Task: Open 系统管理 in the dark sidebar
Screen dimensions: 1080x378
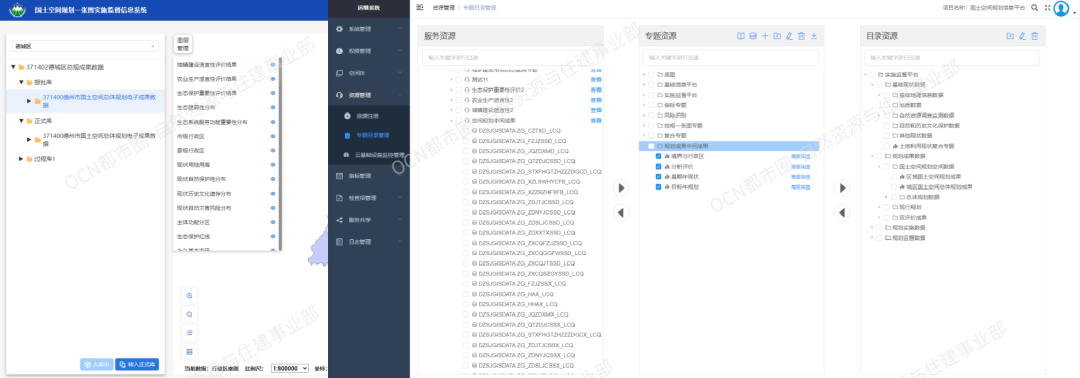Action: pyautogui.click(x=369, y=30)
